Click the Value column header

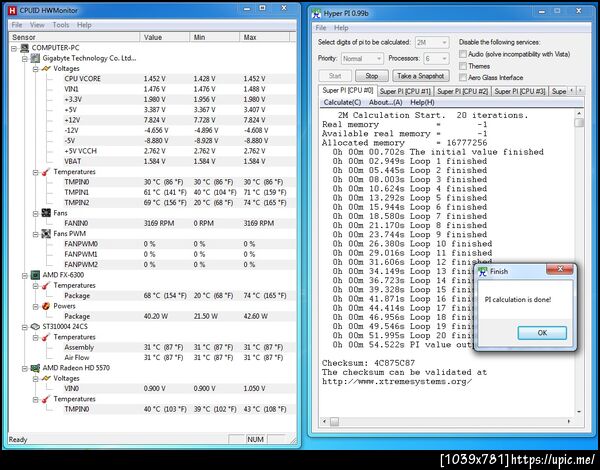tap(165, 37)
